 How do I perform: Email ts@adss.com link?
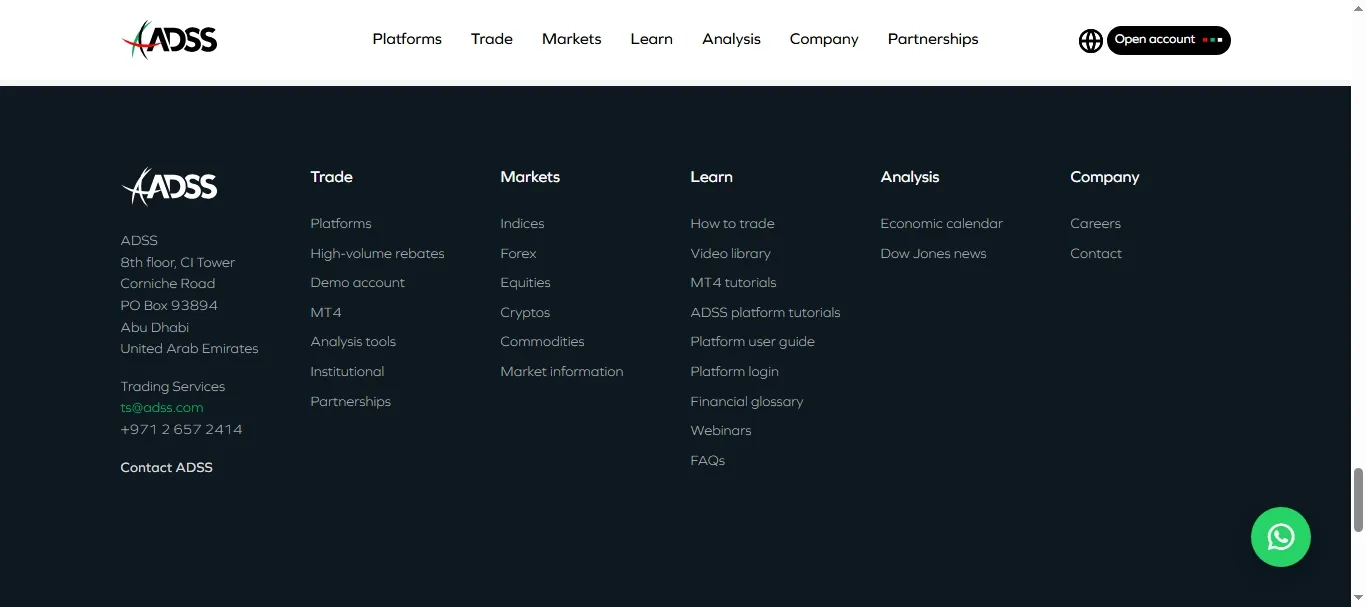click(x=162, y=408)
